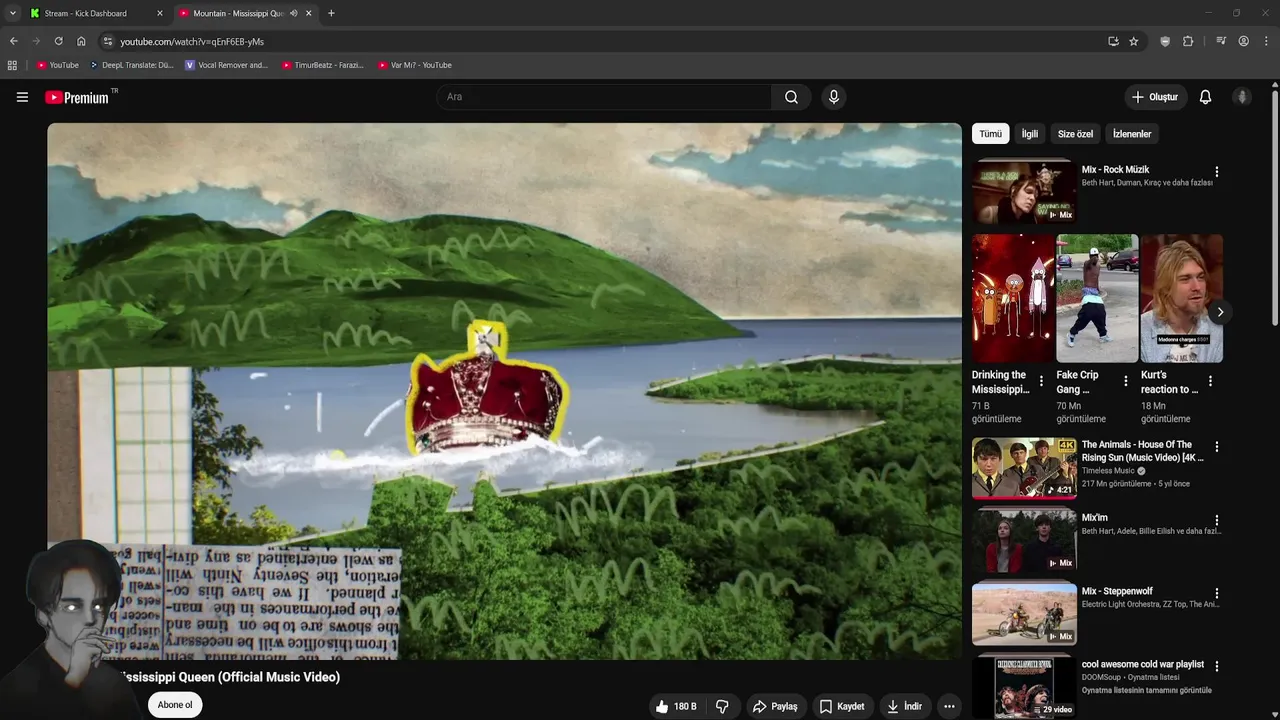1280x720 pixels.
Task: Open TimurBeatz bookmark
Action: coord(322,65)
